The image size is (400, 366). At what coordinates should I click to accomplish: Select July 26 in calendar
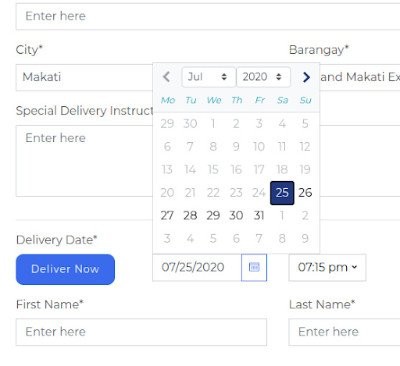[x=305, y=193]
